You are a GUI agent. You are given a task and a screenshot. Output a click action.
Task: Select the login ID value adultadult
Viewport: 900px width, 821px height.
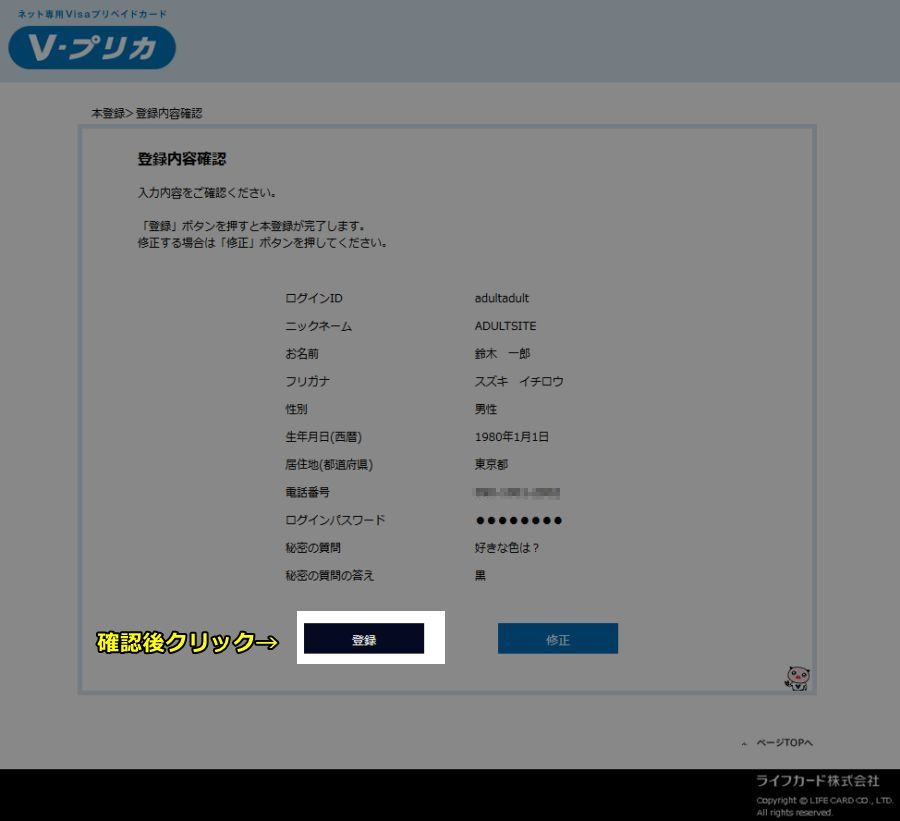[501, 298]
